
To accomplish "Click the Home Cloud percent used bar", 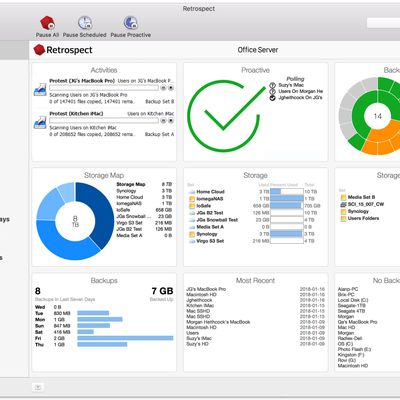I will point(287,192).
